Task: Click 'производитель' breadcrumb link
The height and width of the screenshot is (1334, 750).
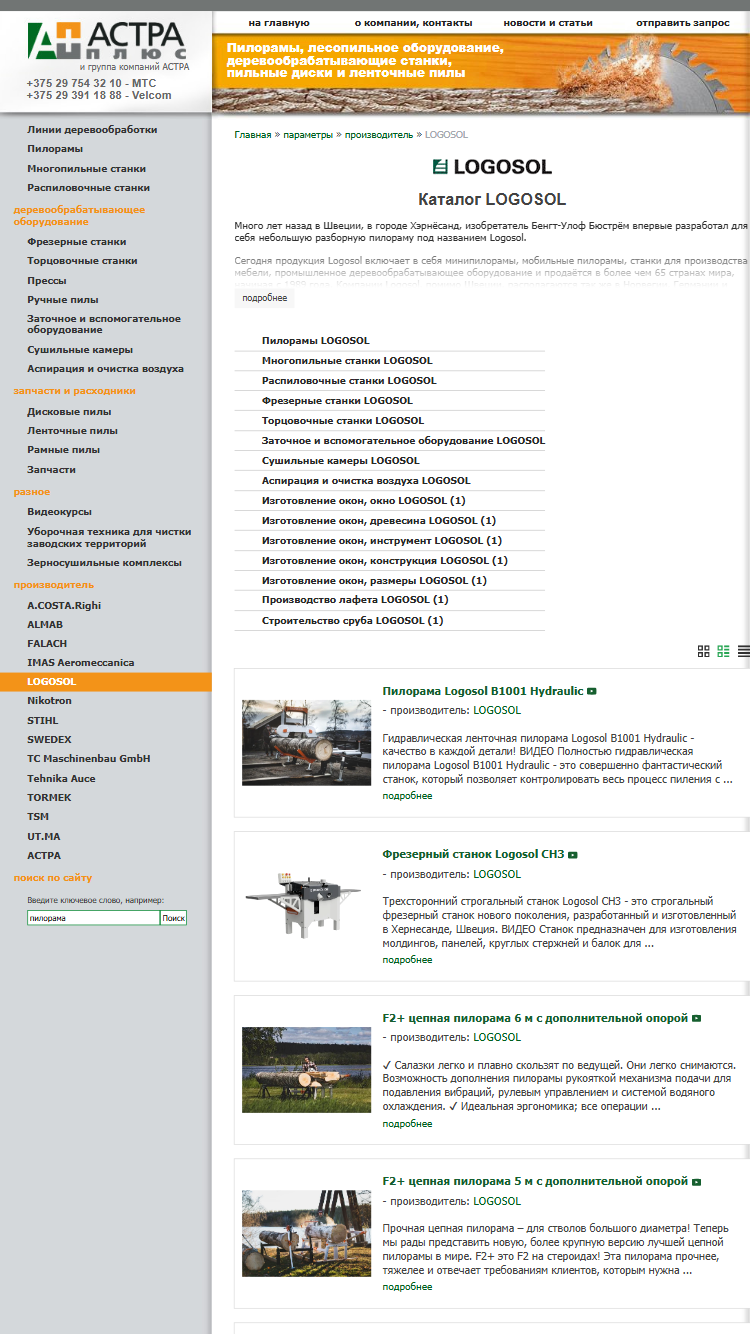Action: [x=379, y=134]
